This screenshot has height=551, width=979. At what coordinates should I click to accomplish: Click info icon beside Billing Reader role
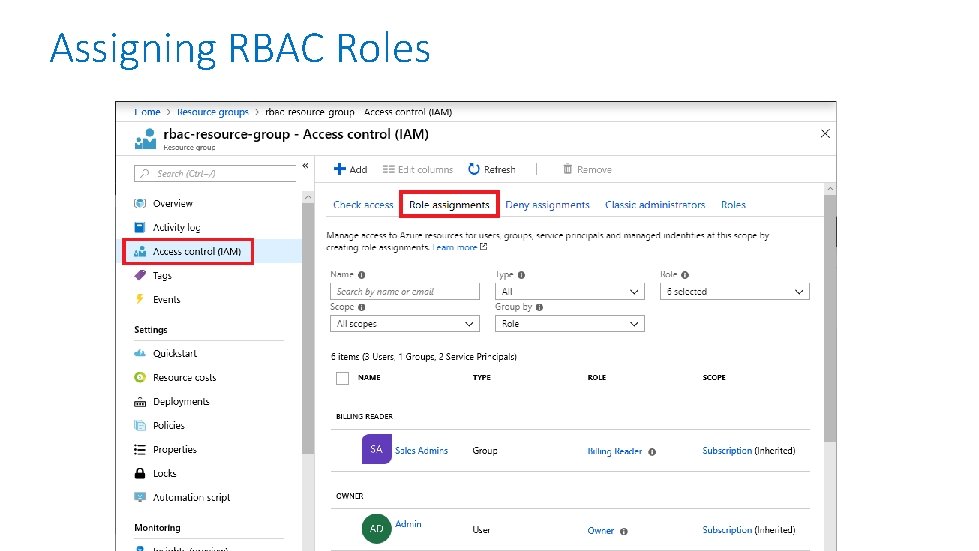pyautogui.click(x=652, y=452)
